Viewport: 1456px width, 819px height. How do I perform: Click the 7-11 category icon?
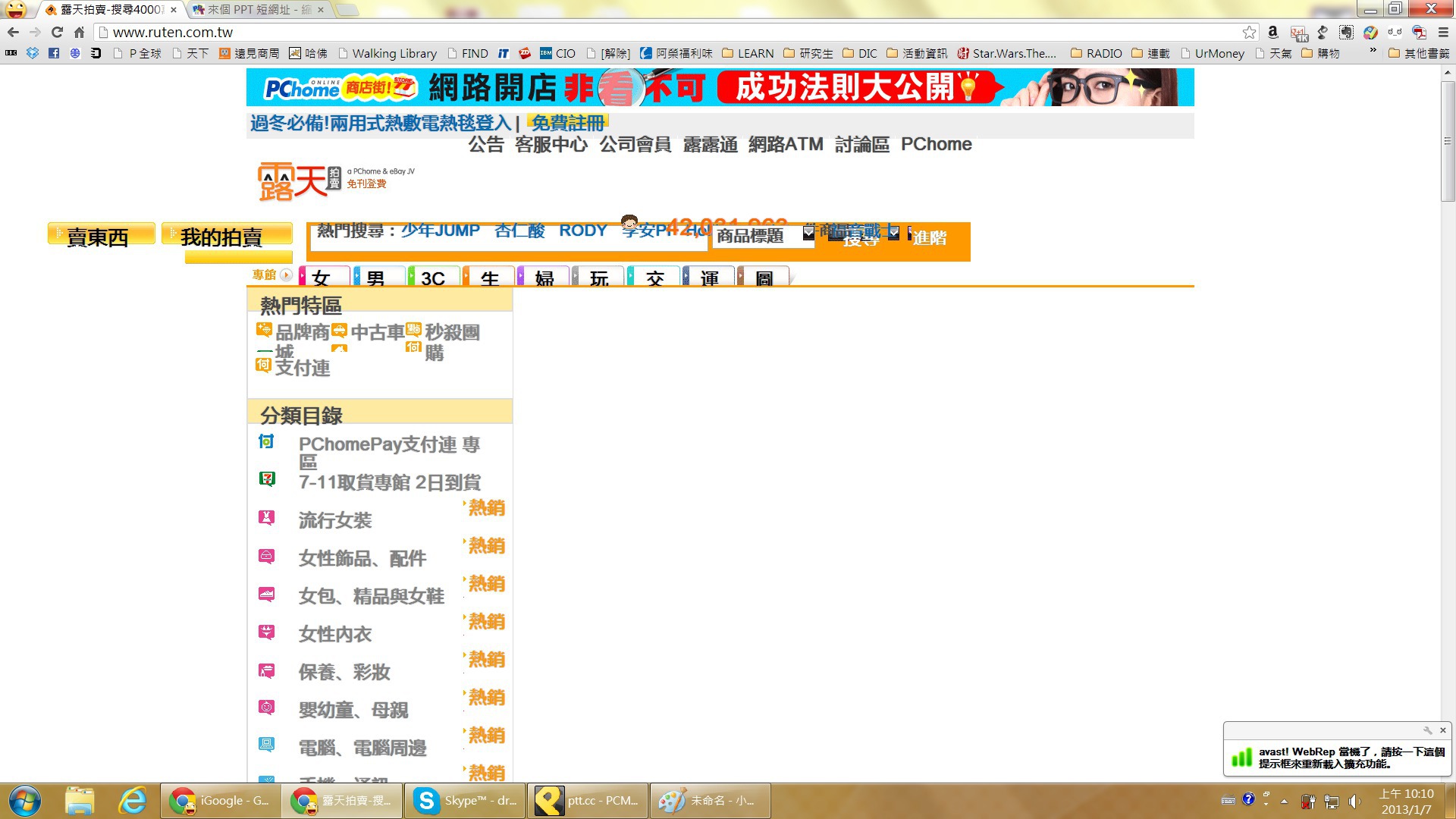coord(267,479)
